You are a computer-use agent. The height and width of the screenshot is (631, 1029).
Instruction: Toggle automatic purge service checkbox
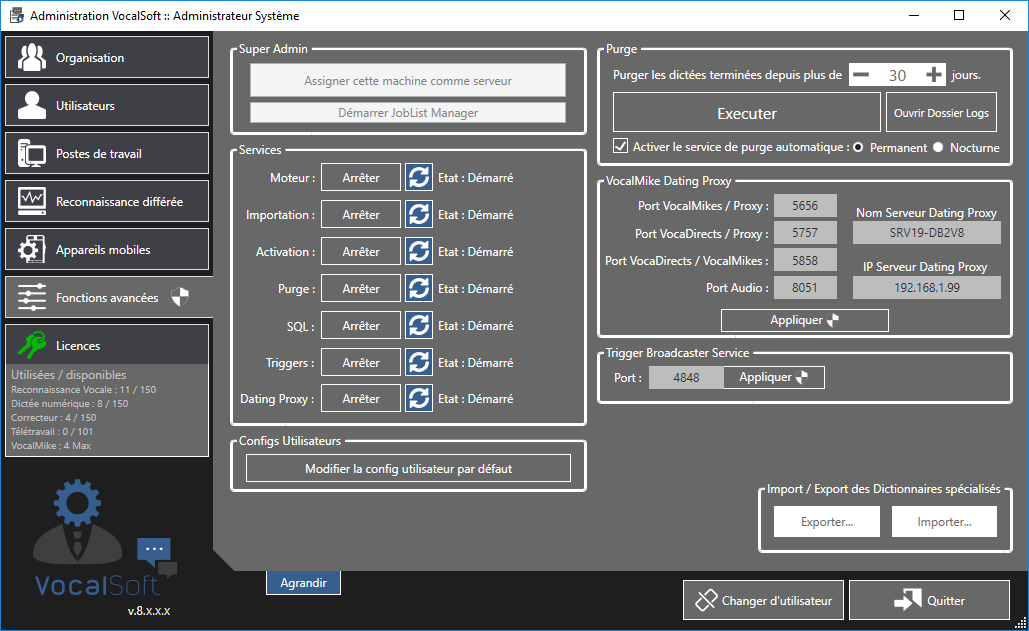[x=620, y=146]
